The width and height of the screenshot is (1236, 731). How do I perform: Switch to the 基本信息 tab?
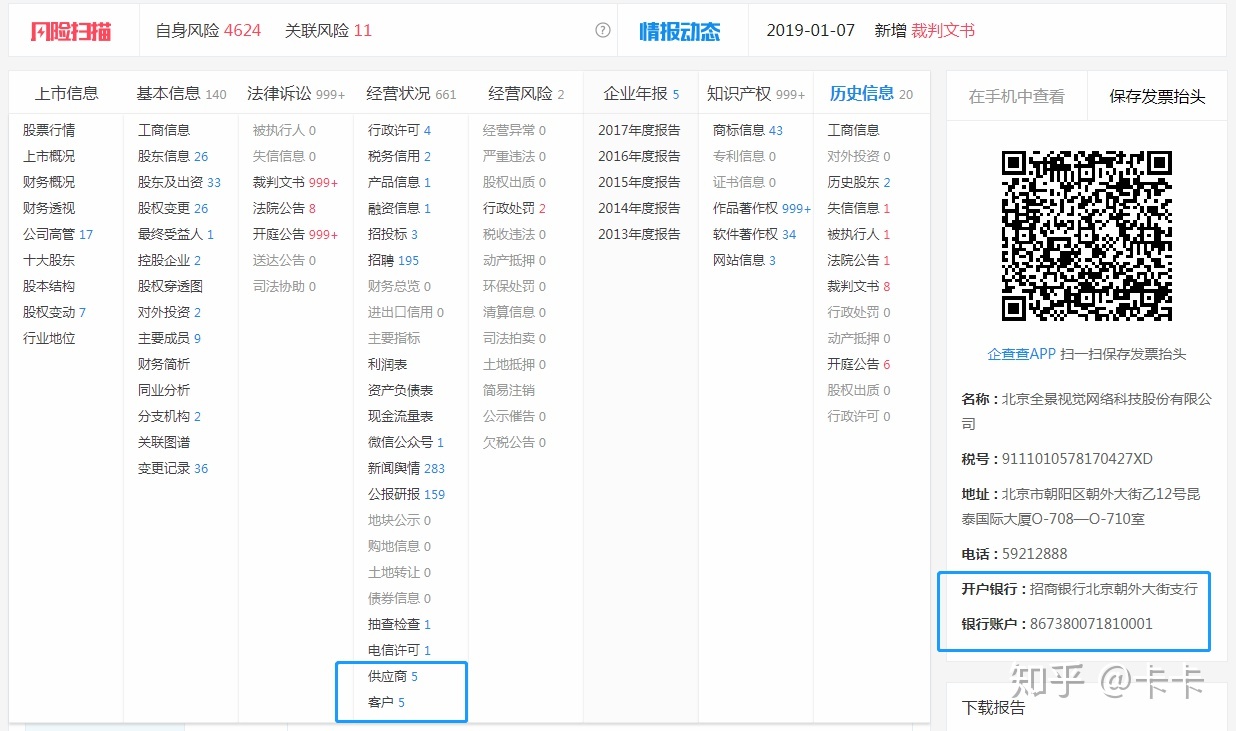(181, 93)
